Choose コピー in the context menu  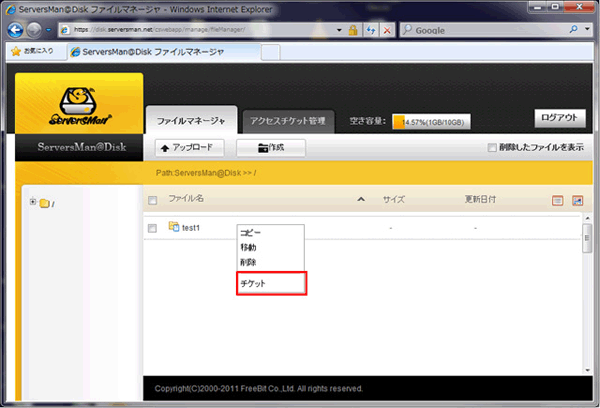click(250, 232)
